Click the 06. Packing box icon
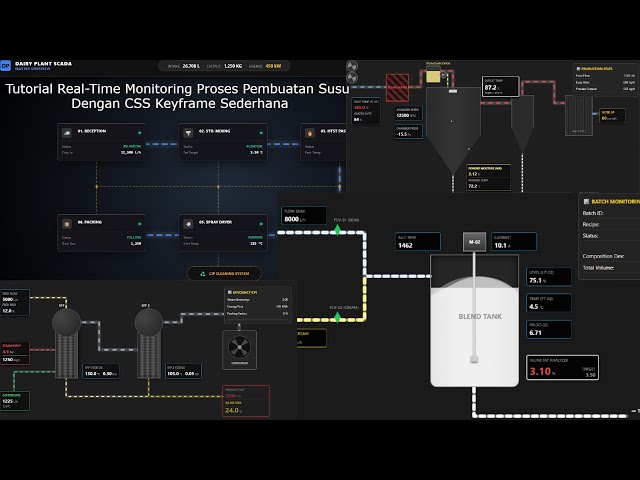Viewport: 640px width, 480px height. (x=67, y=223)
